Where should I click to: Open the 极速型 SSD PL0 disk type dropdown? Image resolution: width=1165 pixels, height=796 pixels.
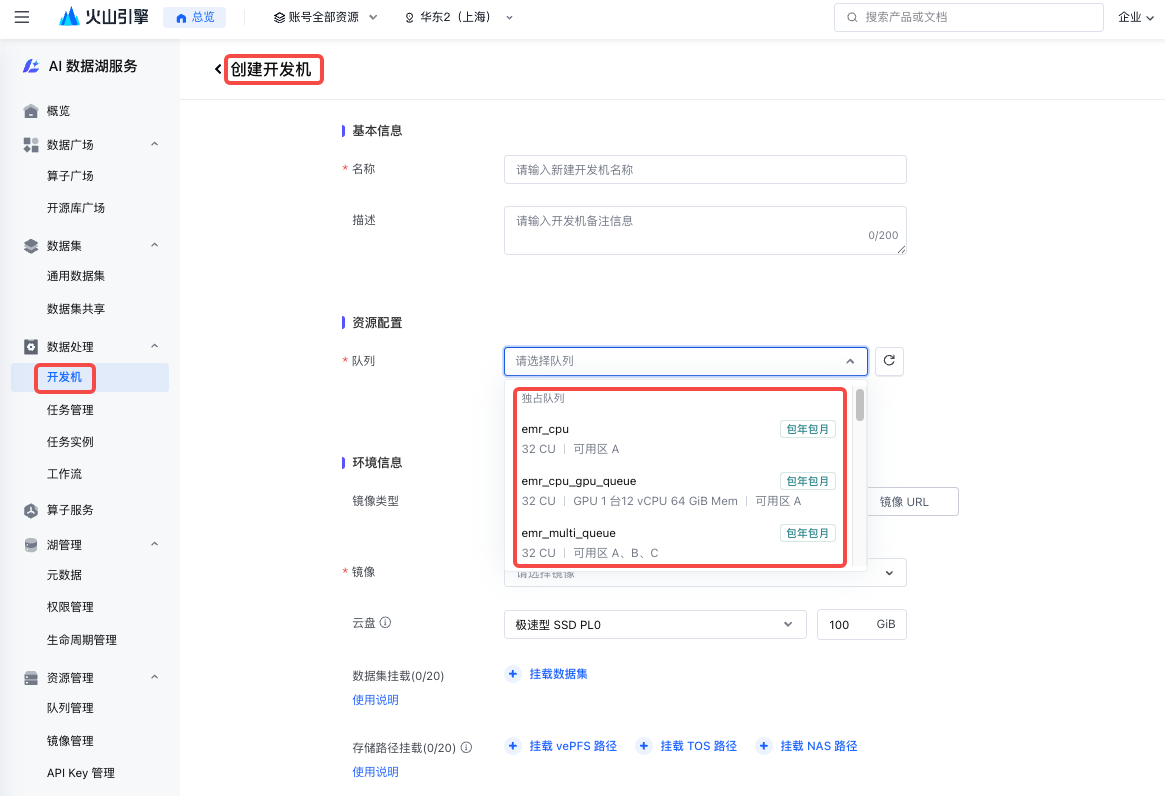655,625
